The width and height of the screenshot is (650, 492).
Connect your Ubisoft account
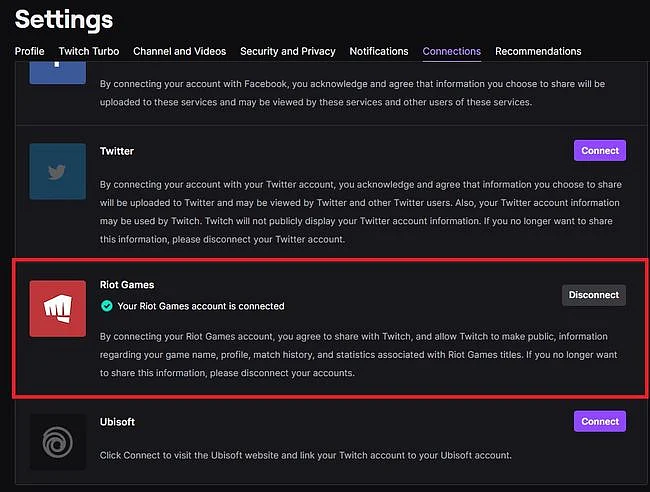tap(599, 421)
